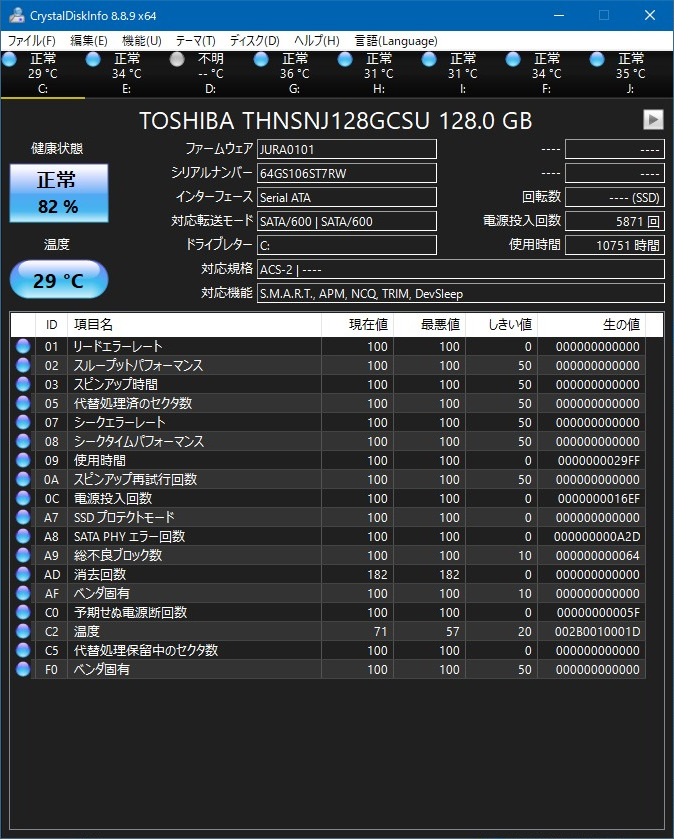Click the 生の値 column header
Screen dimensions: 674x839
[620, 325]
